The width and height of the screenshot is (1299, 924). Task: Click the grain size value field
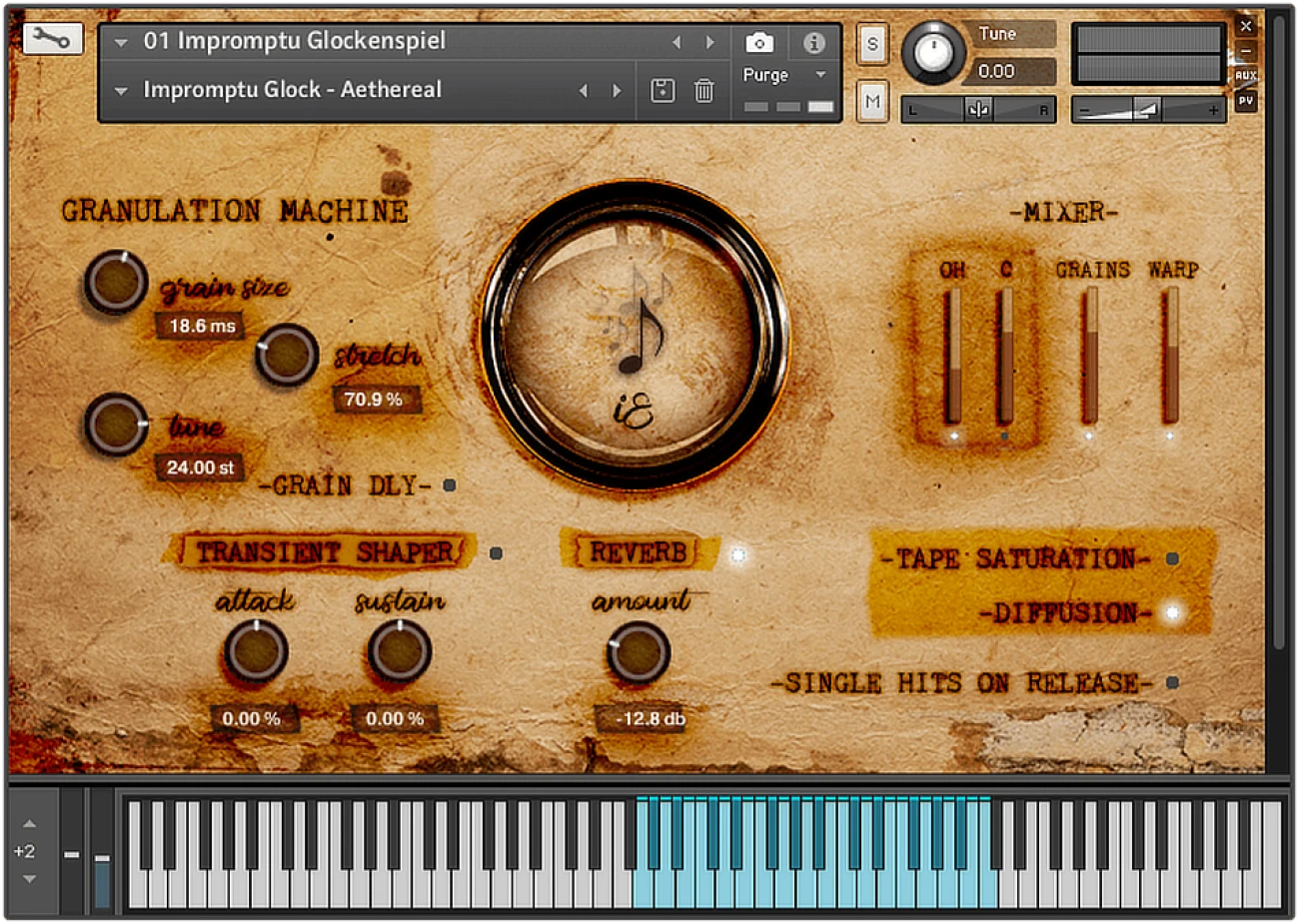202,326
